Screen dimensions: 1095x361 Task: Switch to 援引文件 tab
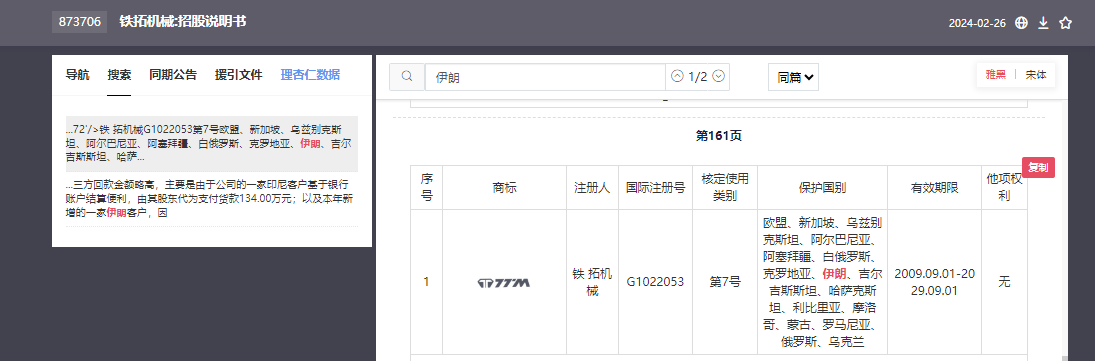tap(238, 75)
